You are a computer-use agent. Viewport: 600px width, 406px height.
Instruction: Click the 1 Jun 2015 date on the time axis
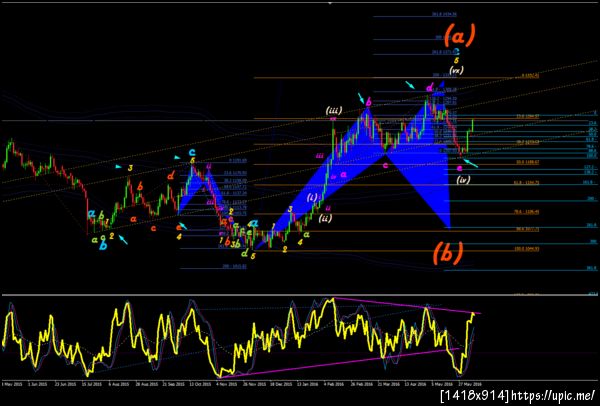(x=36, y=383)
